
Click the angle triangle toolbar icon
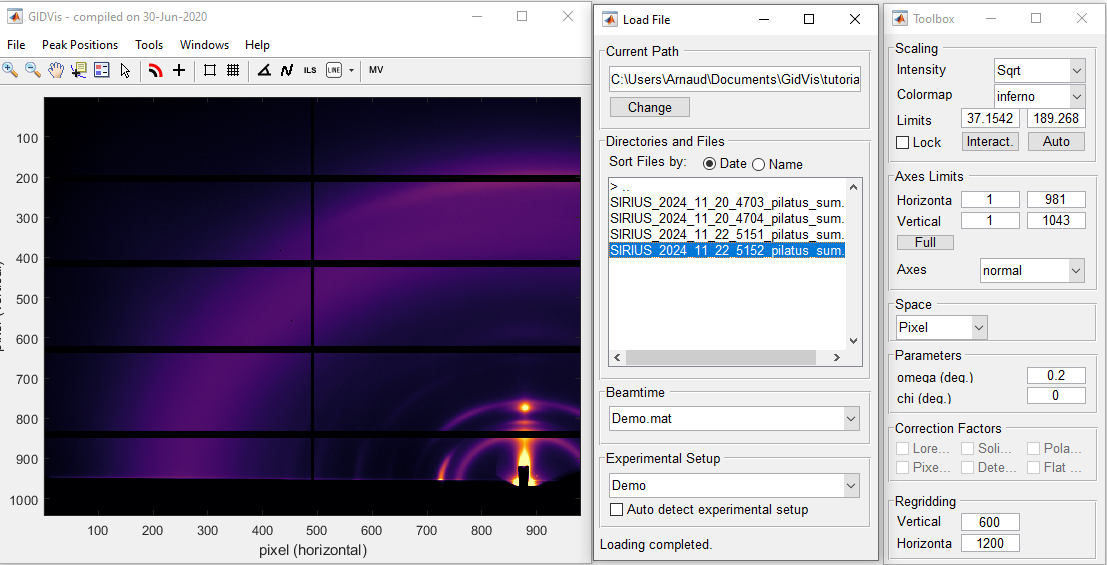coord(264,70)
